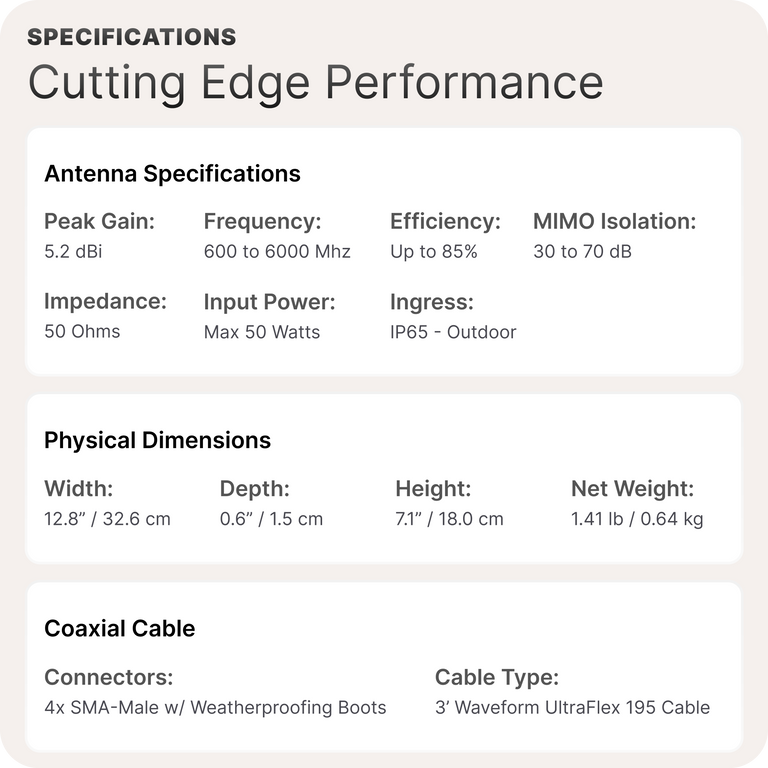
Task: Click the MIMO Isolation label
Action: [614, 221]
